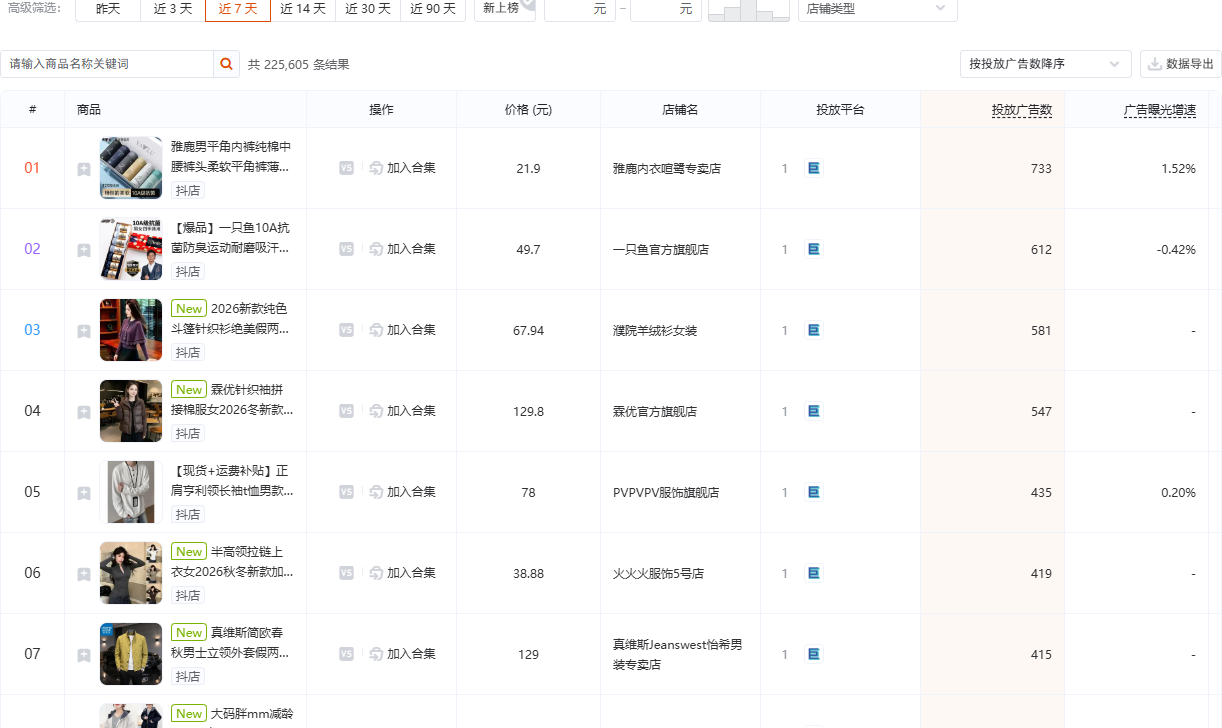
Task: Click VS compare icon for price 67.94 row
Action: [346, 330]
